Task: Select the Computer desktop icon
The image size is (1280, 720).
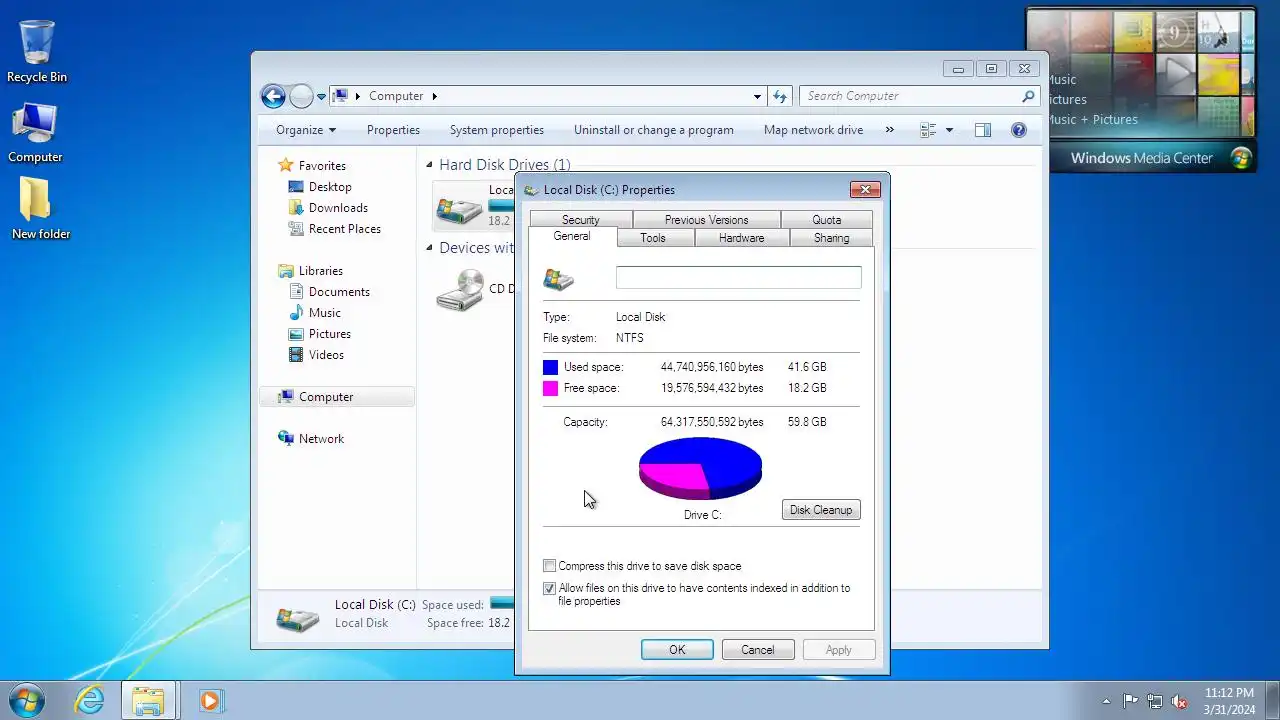Action: point(35,133)
